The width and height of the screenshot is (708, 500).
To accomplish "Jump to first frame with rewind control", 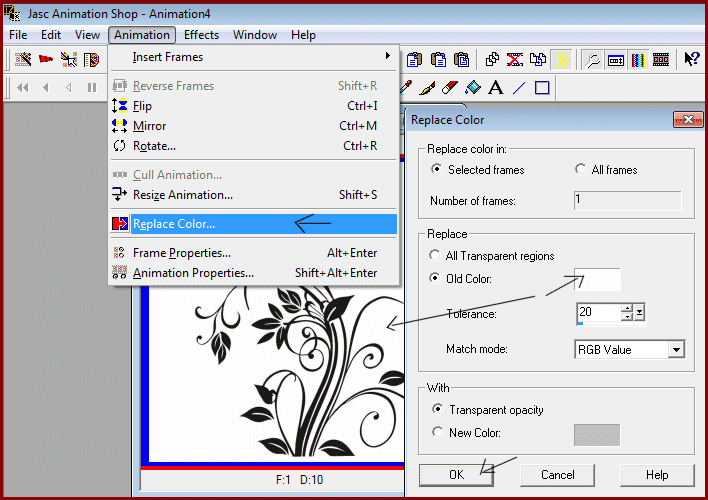I will 23,87.
